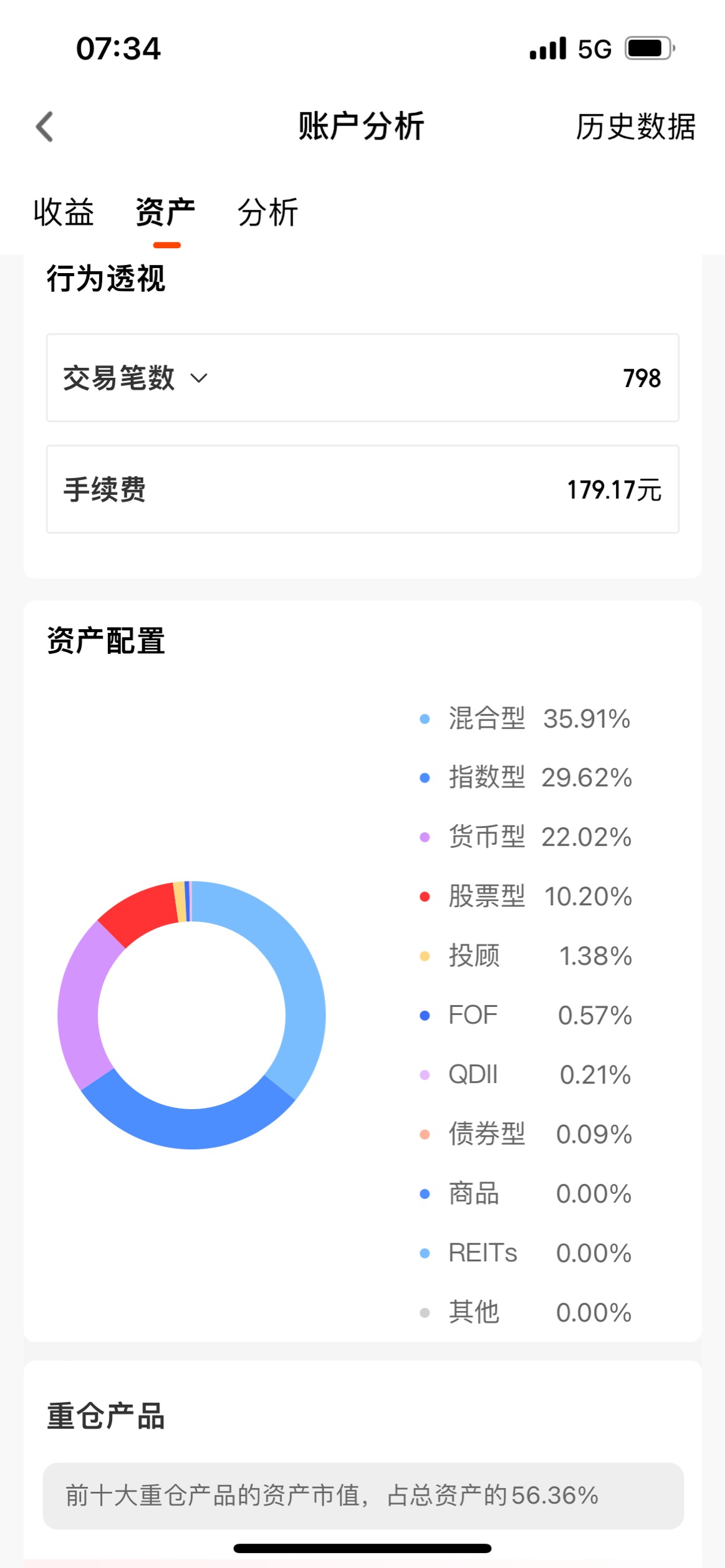Select the 资产 tab
This screenshot has width=725, height=1568.
coord(166,212)
